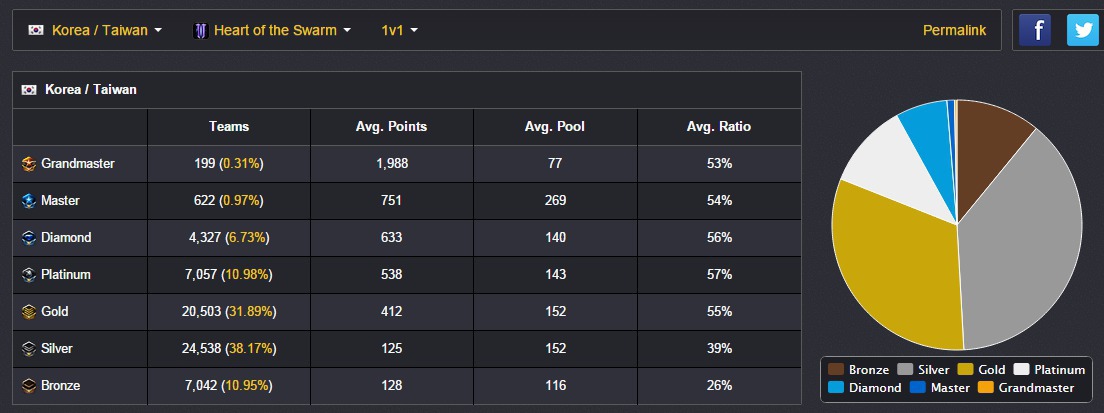Screen dimensions: 1104x413
Task: Click the Diamond league badge icon
Action: pos(29,238)
